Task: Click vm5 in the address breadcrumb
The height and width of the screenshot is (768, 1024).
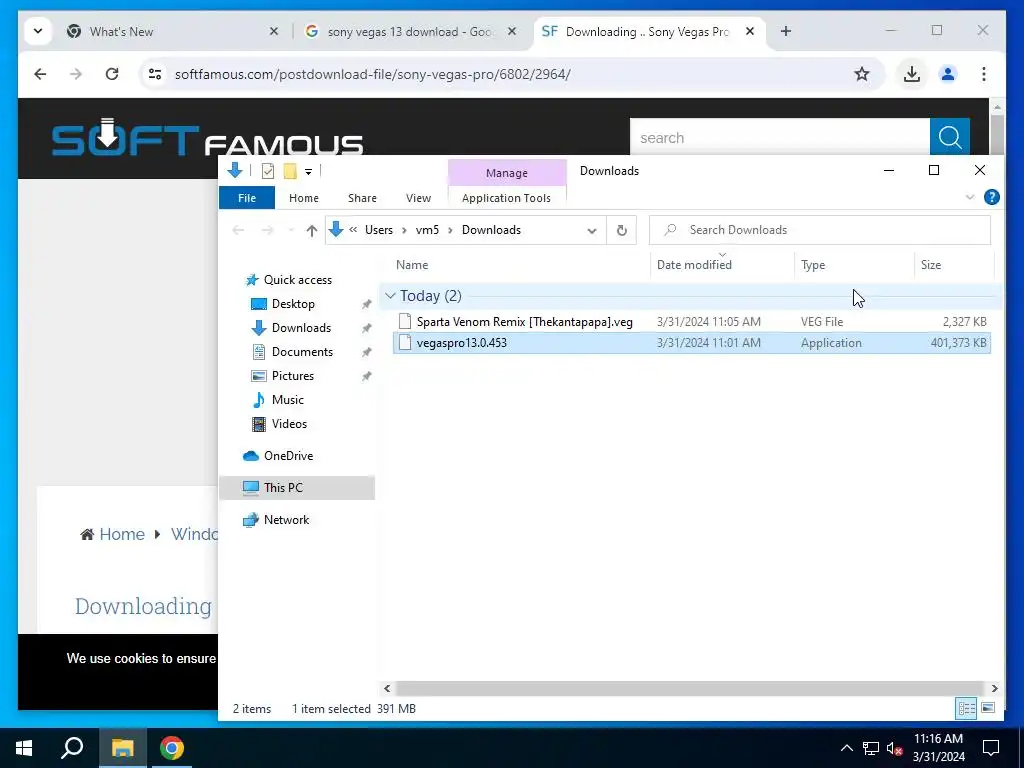Action: pos(427,230)
